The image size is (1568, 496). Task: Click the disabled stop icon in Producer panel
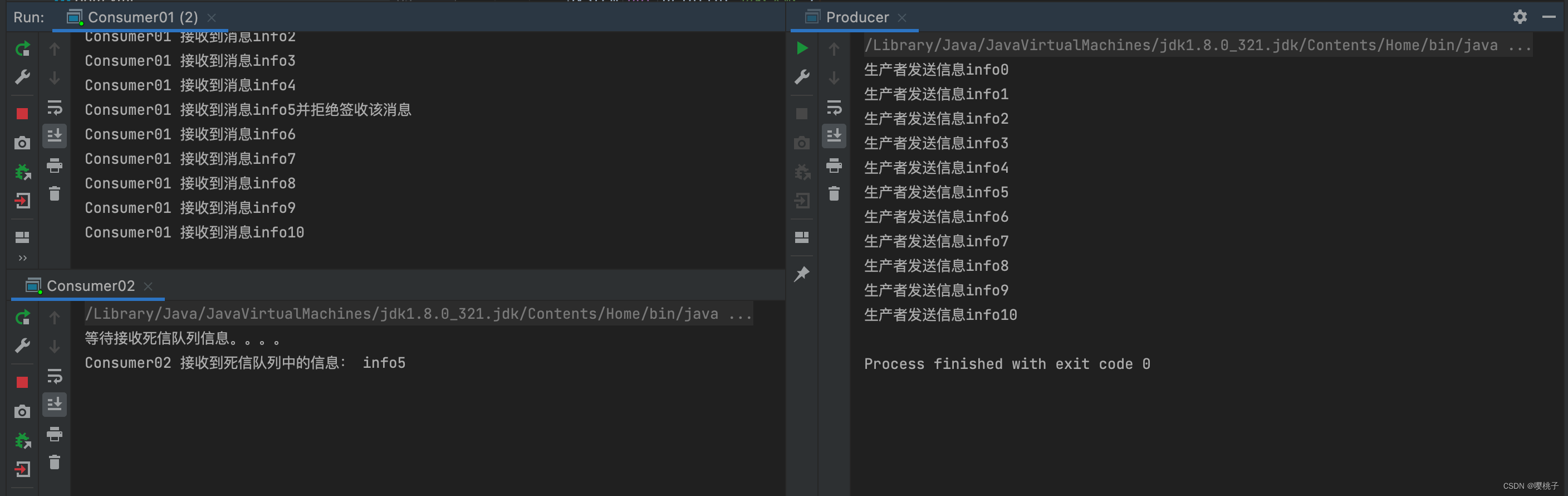(x=802, y=113)
